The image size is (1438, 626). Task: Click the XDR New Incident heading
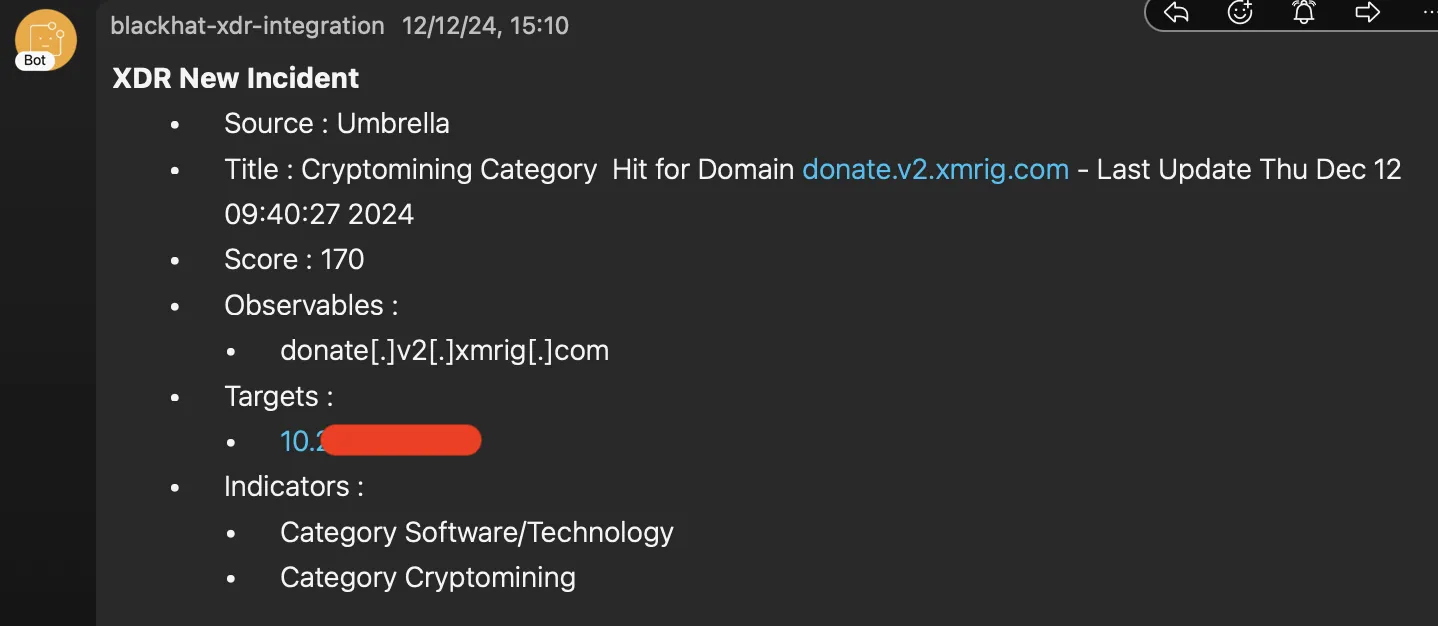point(236,78)
